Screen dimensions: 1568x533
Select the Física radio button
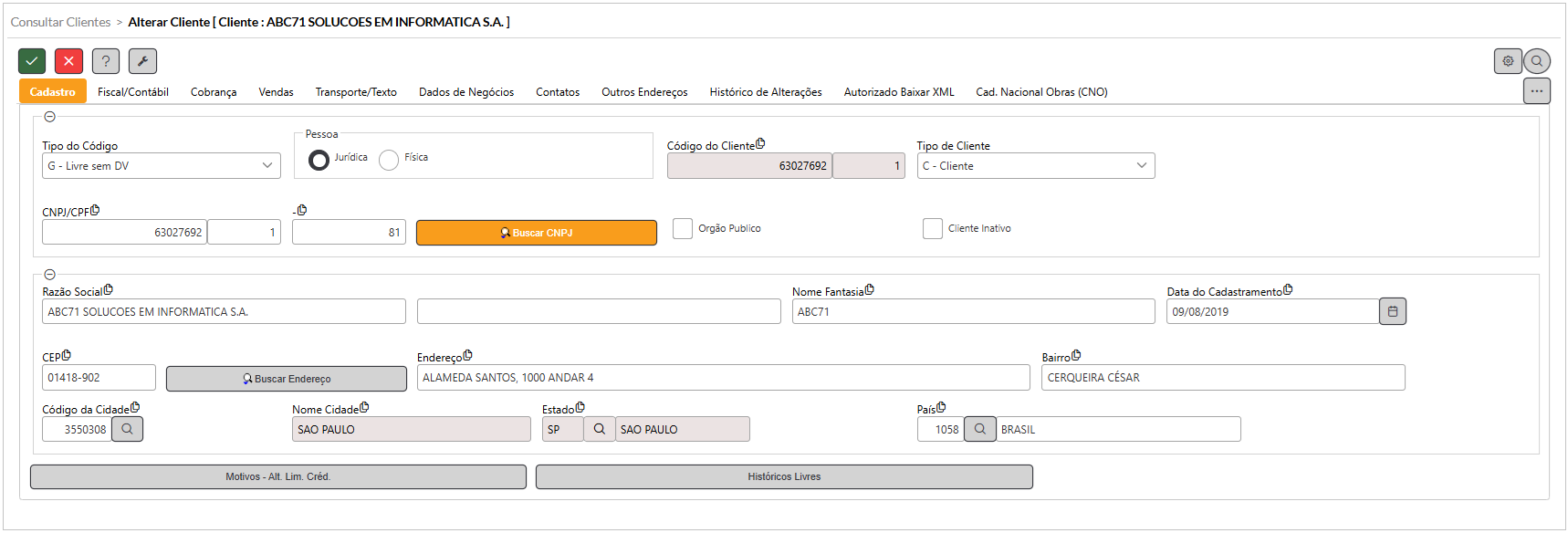click(389, 160)
